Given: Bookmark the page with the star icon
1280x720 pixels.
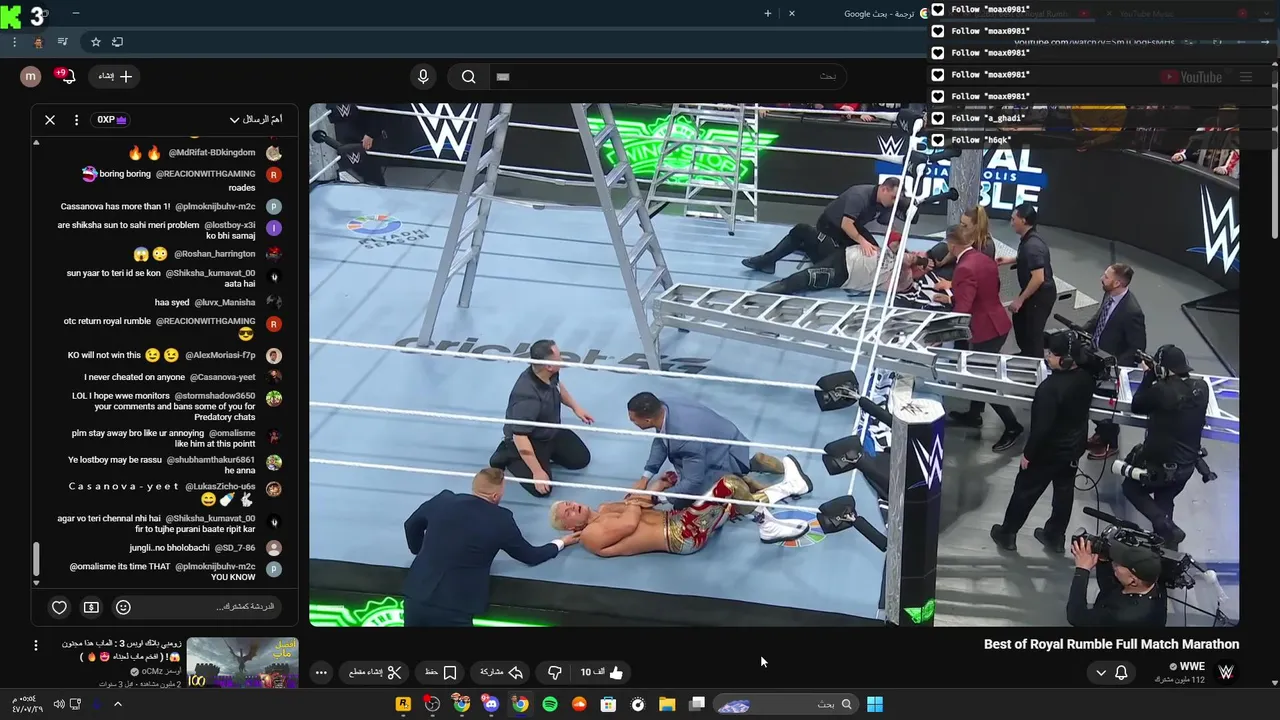Looking at the screenshot, I should [96, 42].
